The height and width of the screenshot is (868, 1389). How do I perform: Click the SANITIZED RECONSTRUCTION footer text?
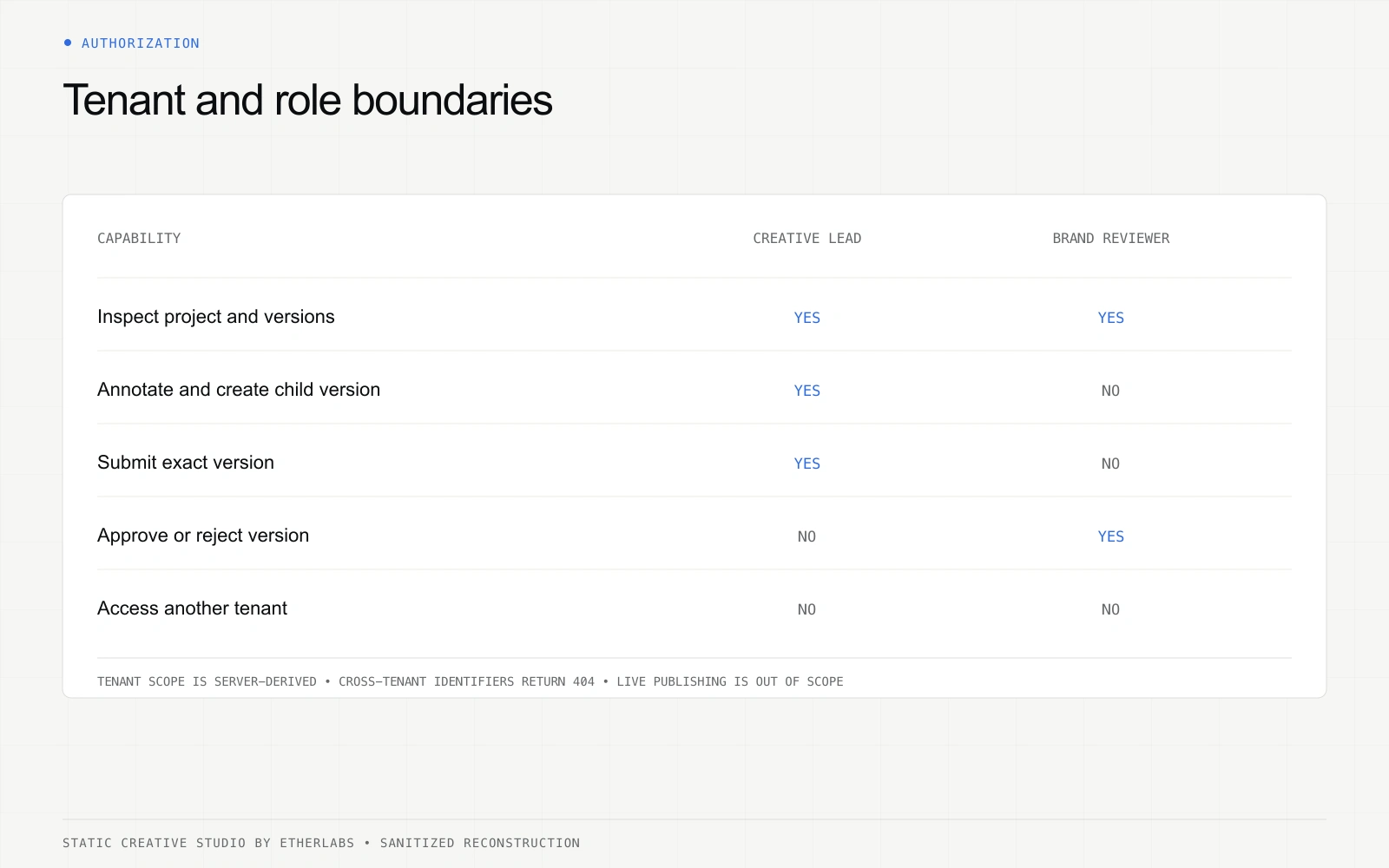pos(480,843)
